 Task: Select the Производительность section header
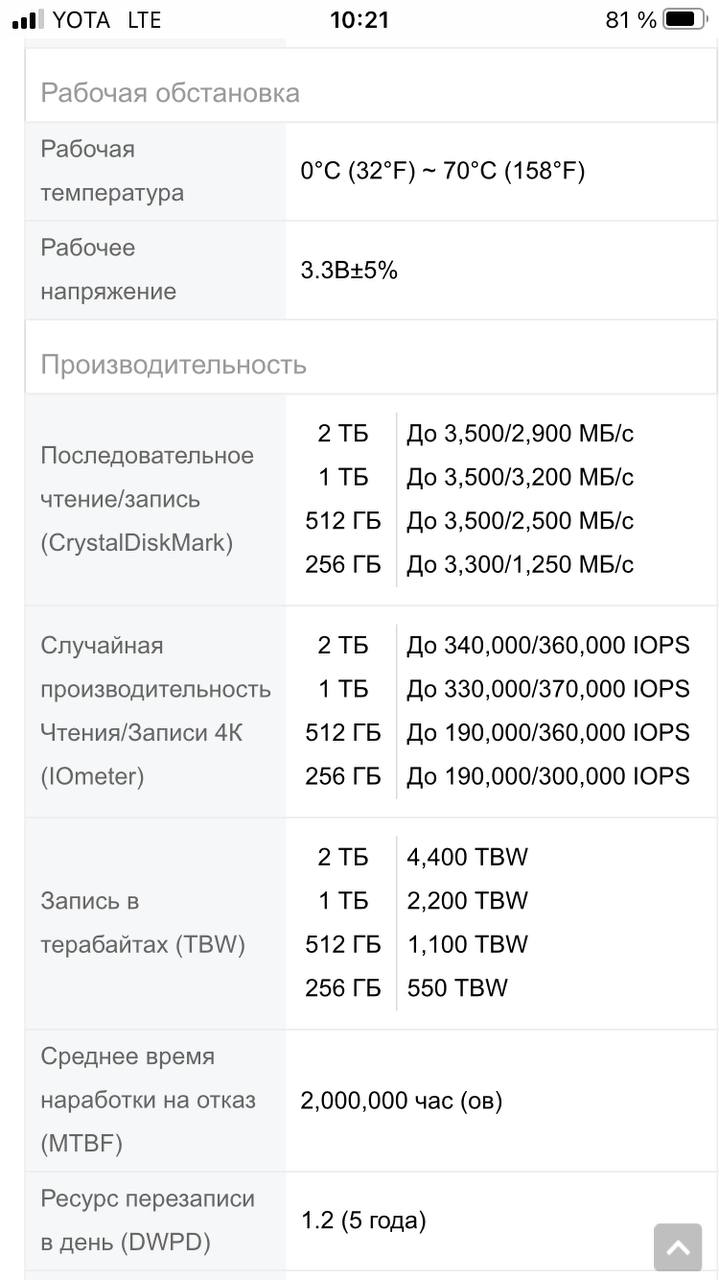tap(173, 364)
